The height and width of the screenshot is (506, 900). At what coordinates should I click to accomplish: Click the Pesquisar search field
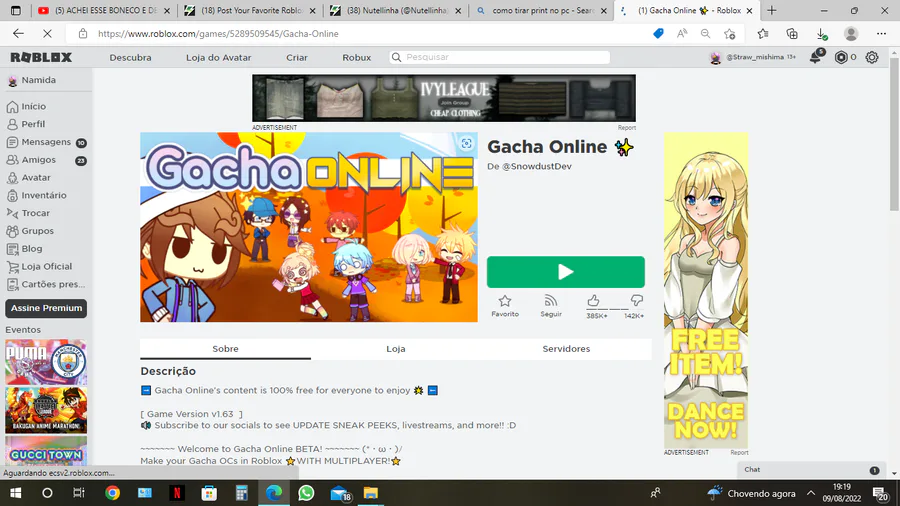click(499, 57)
